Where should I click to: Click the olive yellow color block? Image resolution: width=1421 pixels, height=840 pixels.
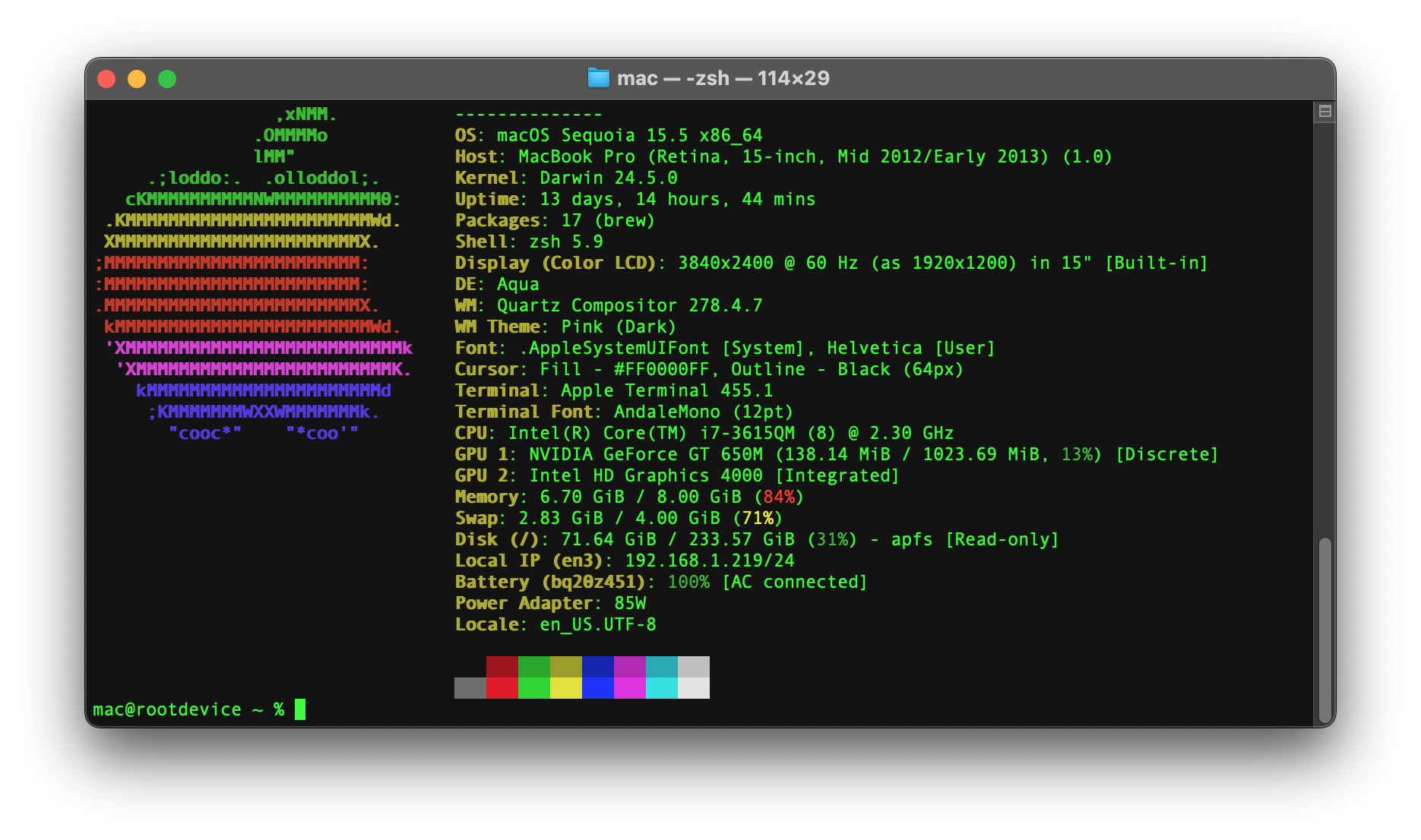tap(566, 667)
